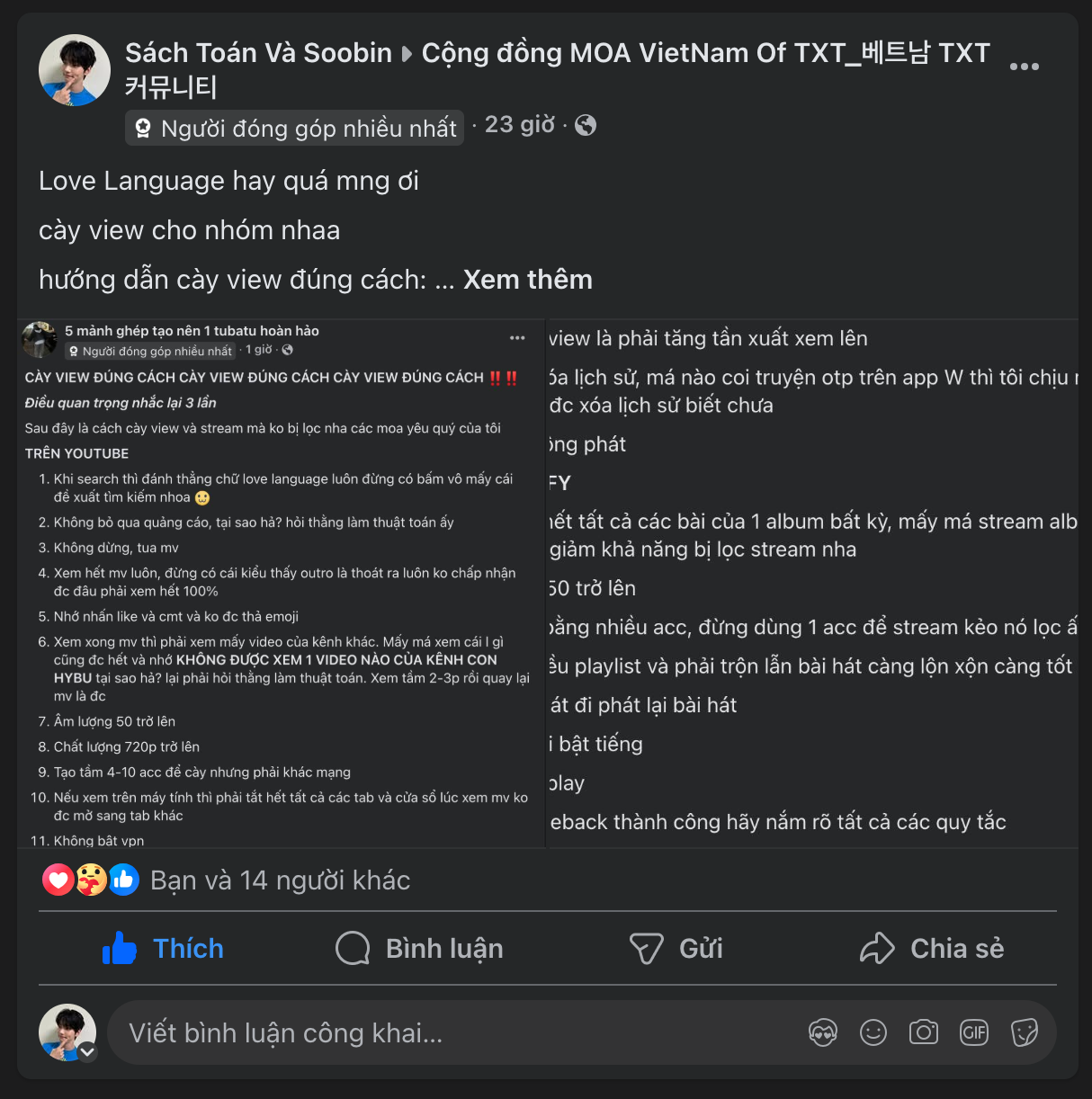Viewport: 1092px width, 1099px height.
Task: Open Cộng đồng MOA VietNam group link
Action: pos(558,69)
